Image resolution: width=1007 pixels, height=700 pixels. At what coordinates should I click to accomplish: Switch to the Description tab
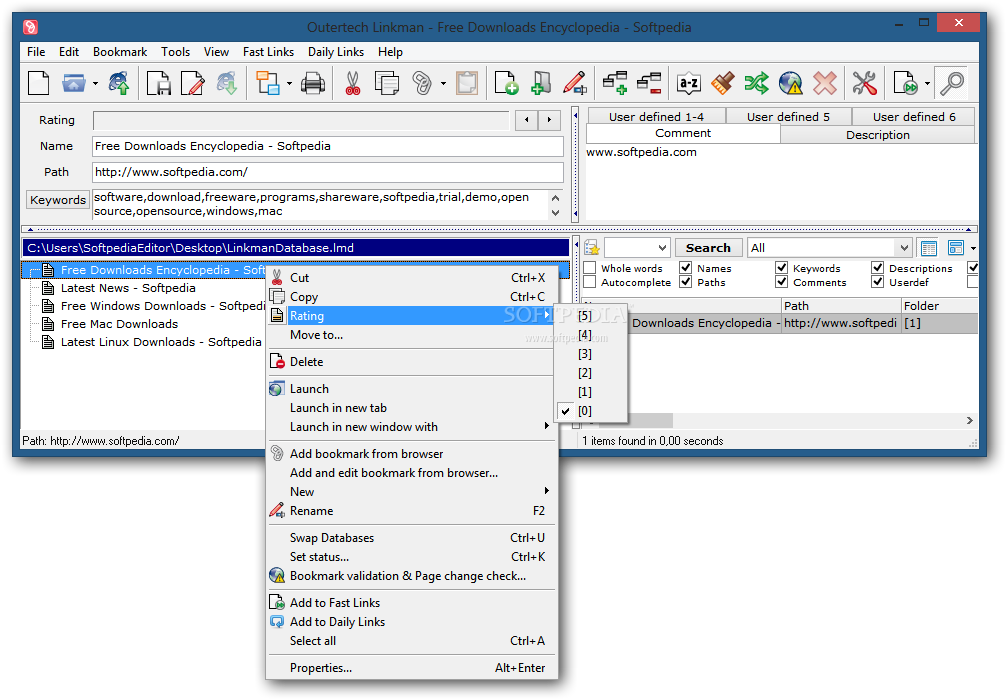(x=877, y=135)
